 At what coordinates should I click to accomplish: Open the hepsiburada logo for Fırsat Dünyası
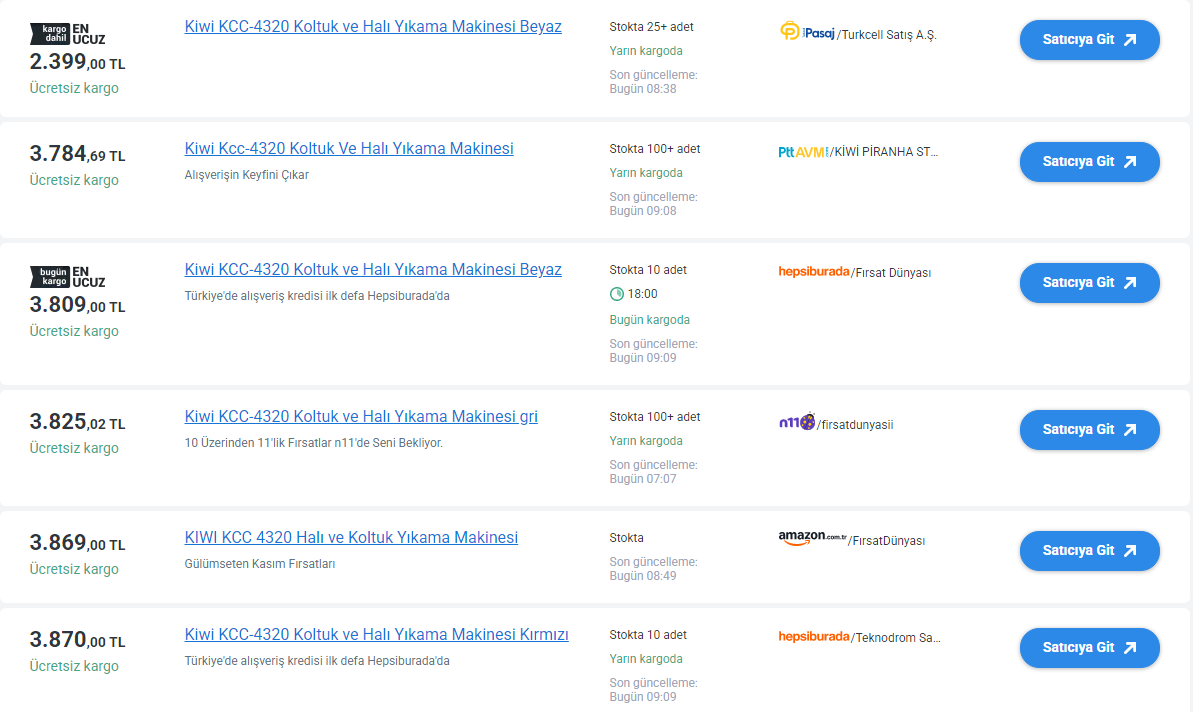click(813, 272)
